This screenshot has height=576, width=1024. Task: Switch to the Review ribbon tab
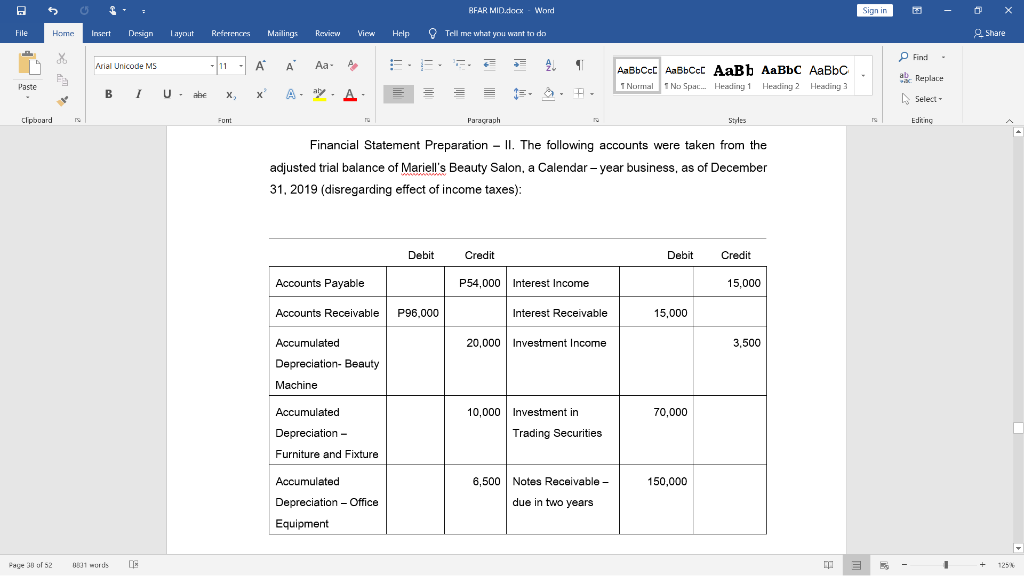(327, 32)
